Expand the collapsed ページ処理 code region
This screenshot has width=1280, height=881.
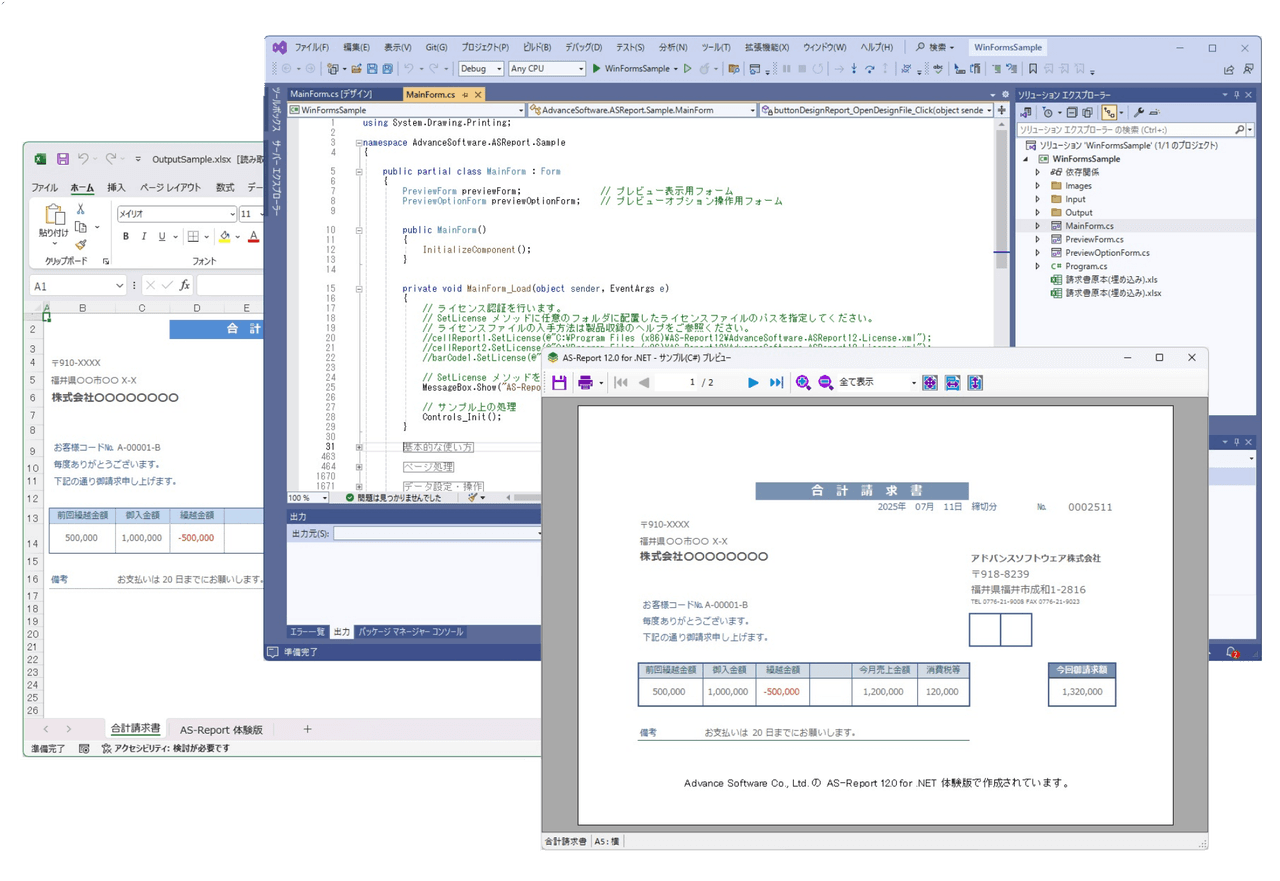359,467
